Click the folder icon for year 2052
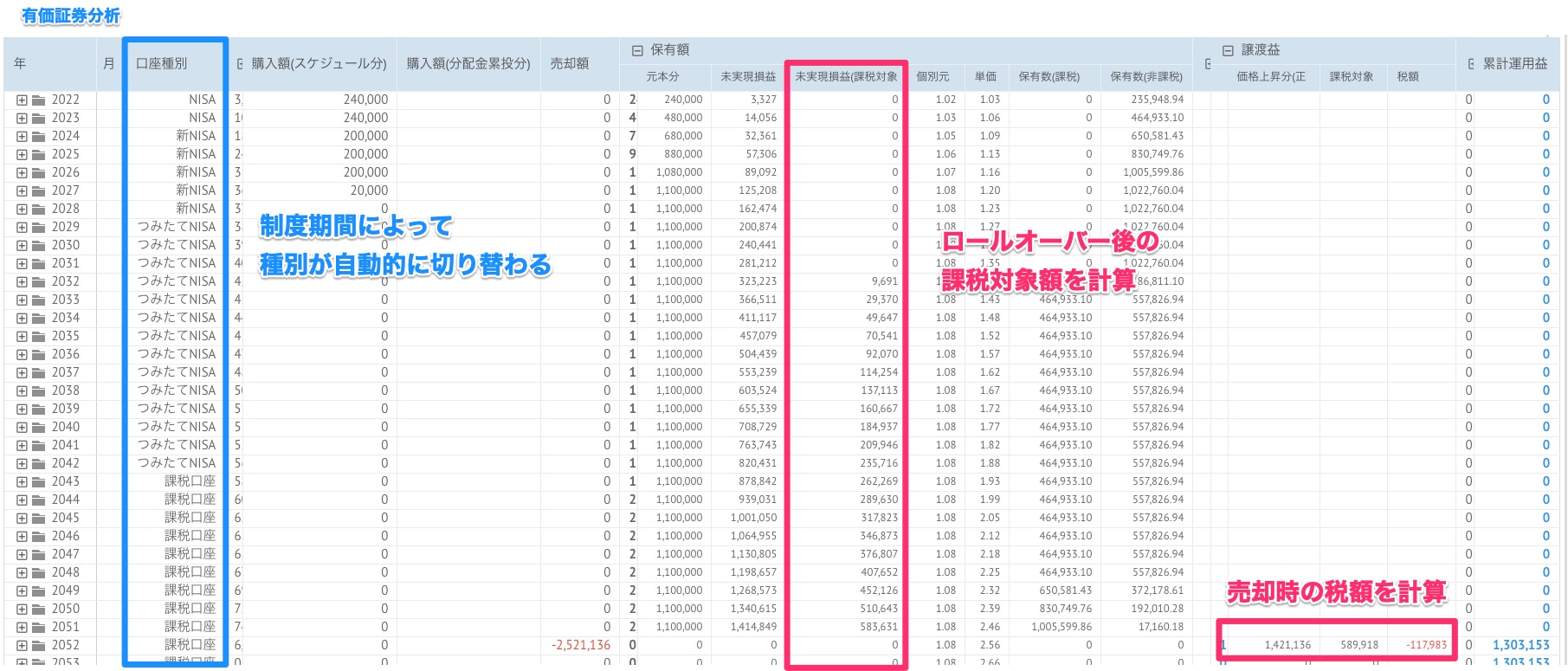1568x671 pixels. coord(38,646)
